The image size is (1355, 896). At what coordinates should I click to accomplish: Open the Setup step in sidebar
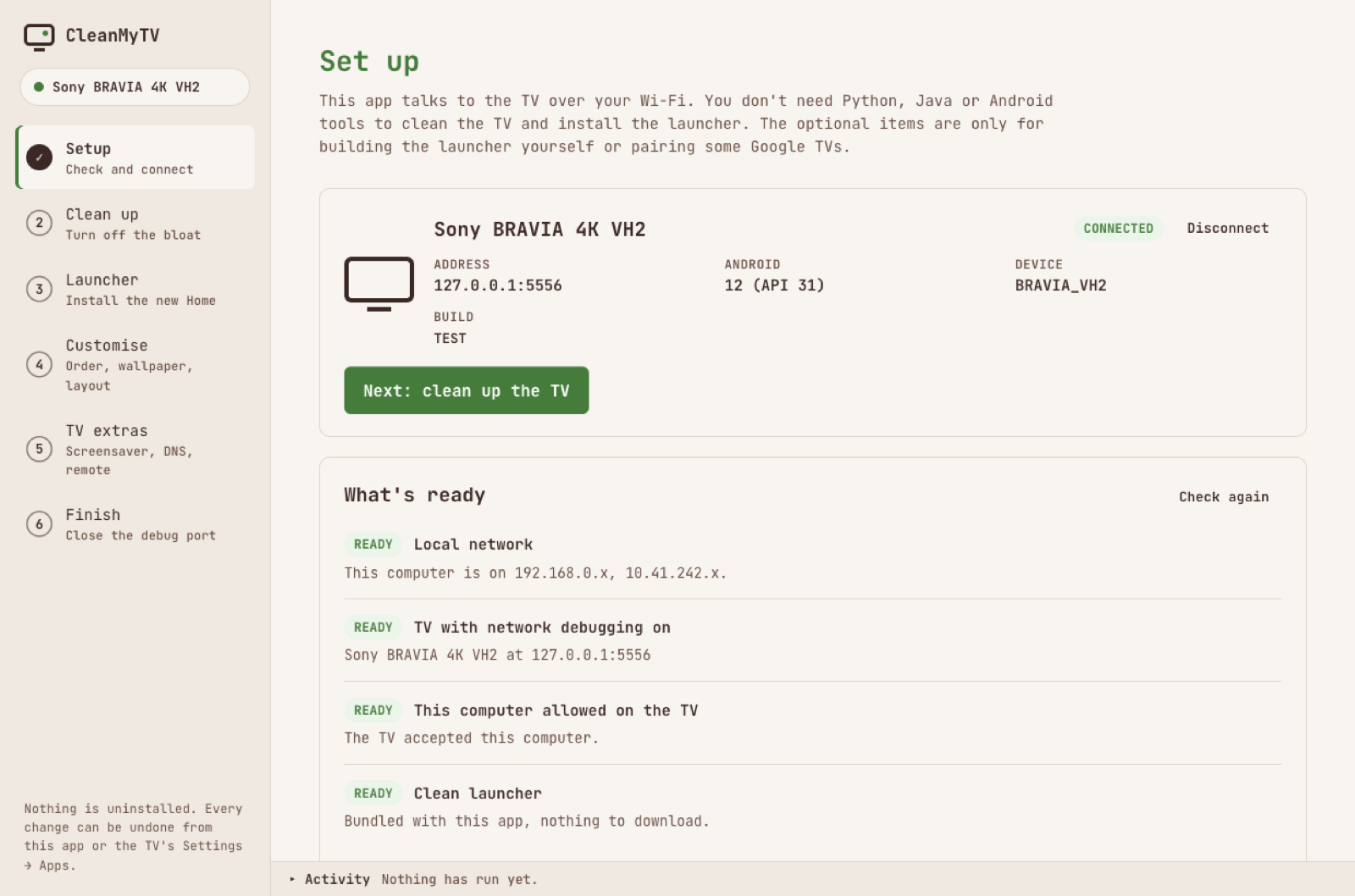(135, 158)
